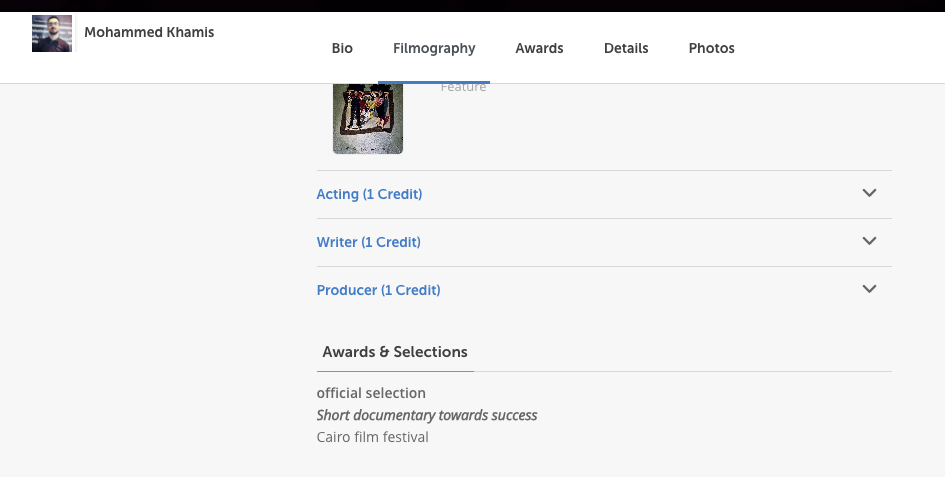The width and height of the screenshot is (945, 477).
Task: Click the Acting (1 Credit) link
Action: (x=369, y=194)
